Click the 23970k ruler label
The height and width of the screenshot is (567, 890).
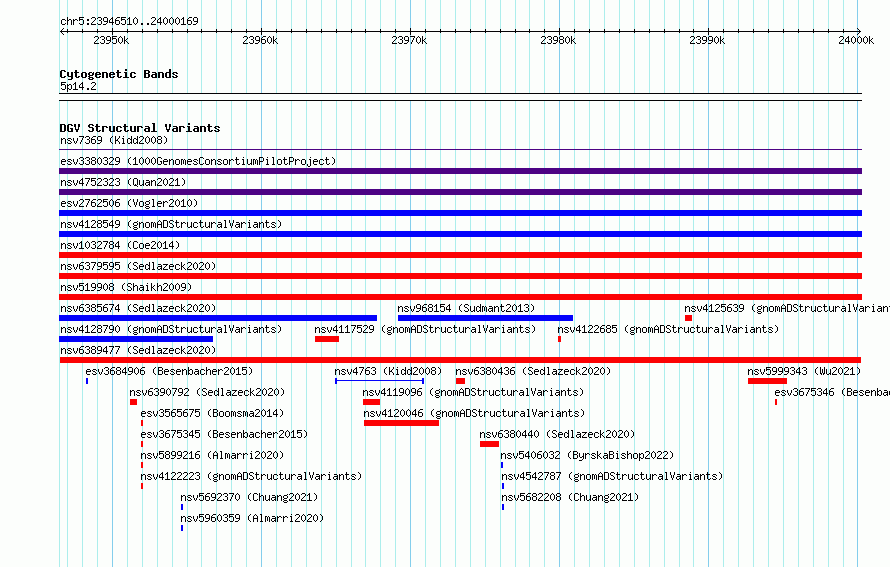pyautogui.click(x=409, y=40)
